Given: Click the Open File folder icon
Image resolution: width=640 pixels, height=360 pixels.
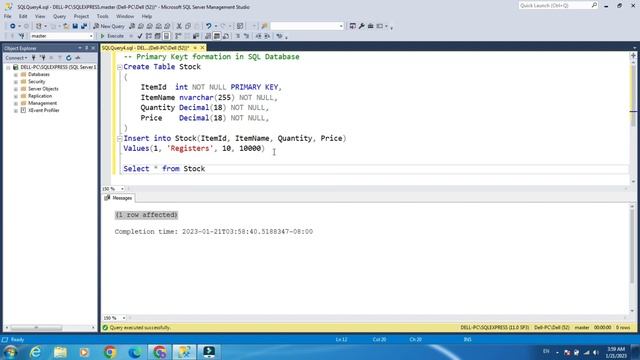Looking at the screenshot, I should (x=66, y=26).
